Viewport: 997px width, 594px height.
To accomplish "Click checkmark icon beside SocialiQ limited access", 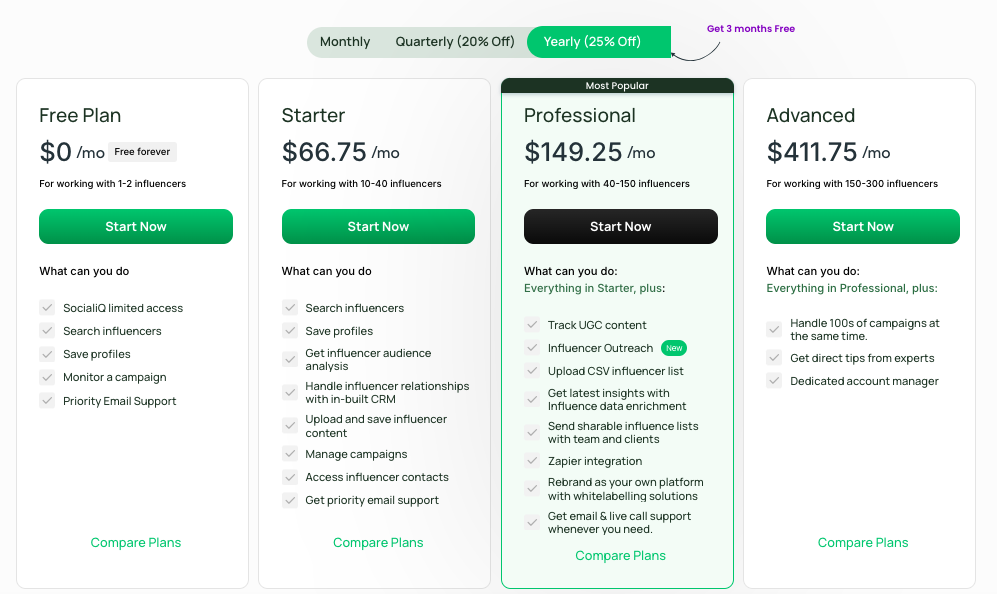I will click(x=47, y=308).
